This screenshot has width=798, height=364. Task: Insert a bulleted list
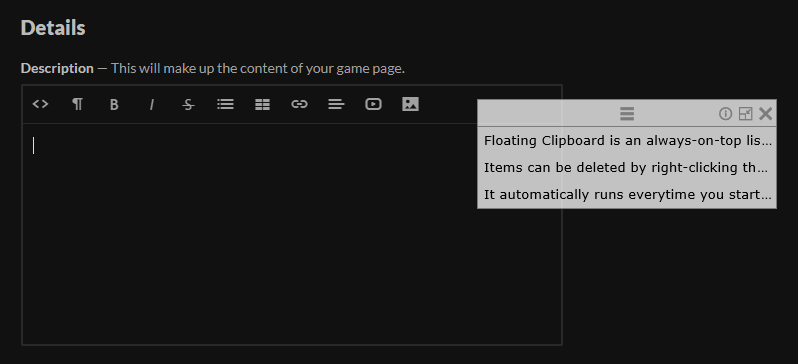coord(225,104)
